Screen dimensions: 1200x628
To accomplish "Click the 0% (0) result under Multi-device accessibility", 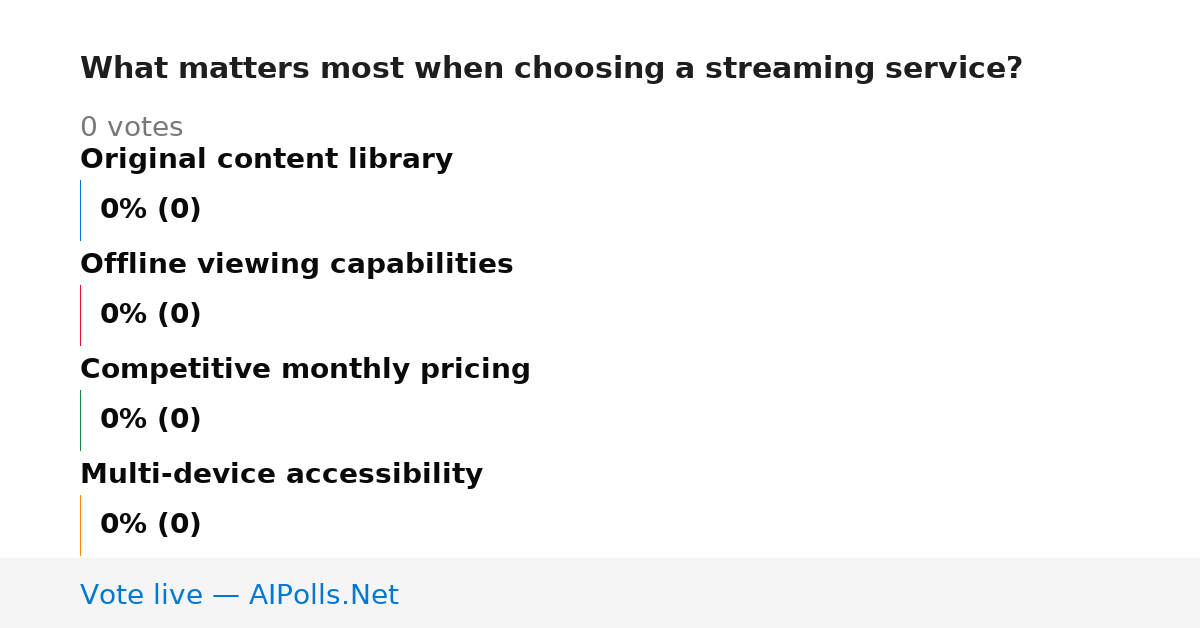I will click(x=151, y=525).
